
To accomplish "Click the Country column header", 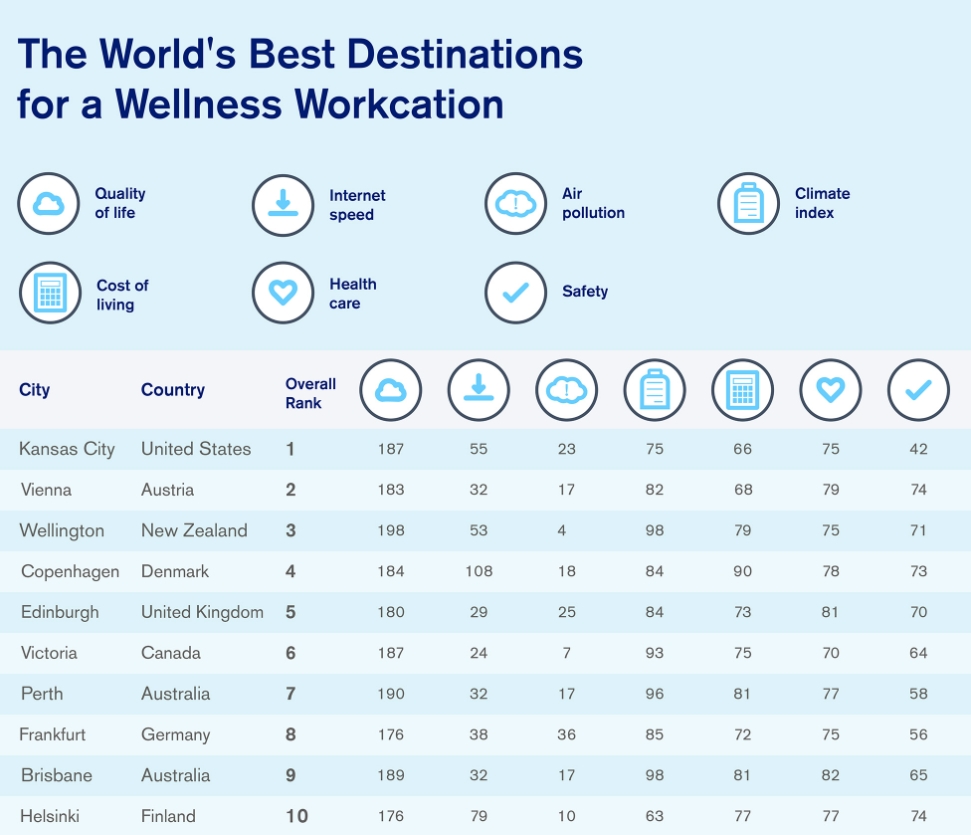I will click(173, 390).
